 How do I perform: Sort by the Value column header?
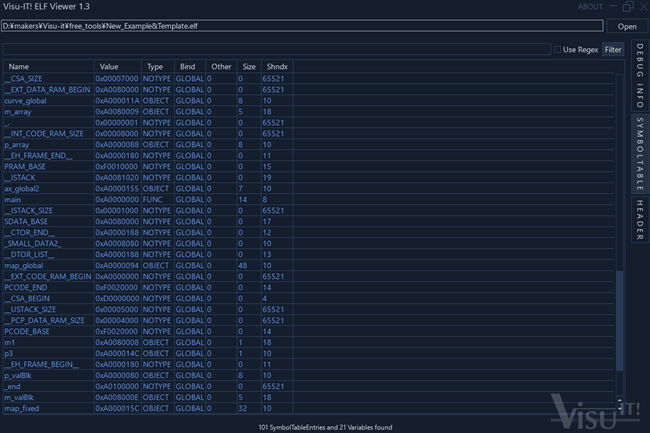pyautogui.click(x=118, y=67)
